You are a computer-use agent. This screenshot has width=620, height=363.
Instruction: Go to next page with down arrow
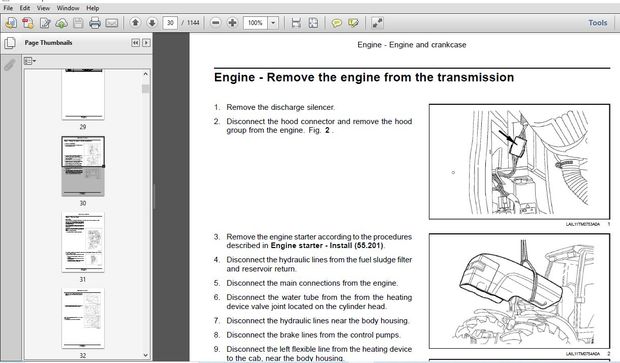click(152, 23)
